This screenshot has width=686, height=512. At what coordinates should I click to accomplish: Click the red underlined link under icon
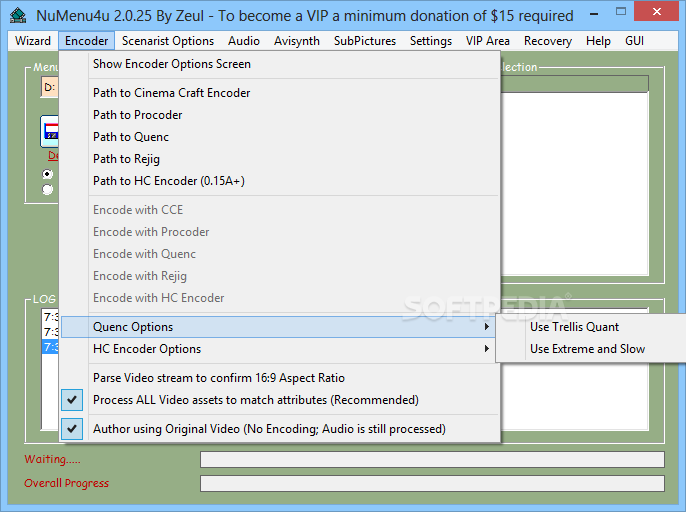[x=53, y=155]
